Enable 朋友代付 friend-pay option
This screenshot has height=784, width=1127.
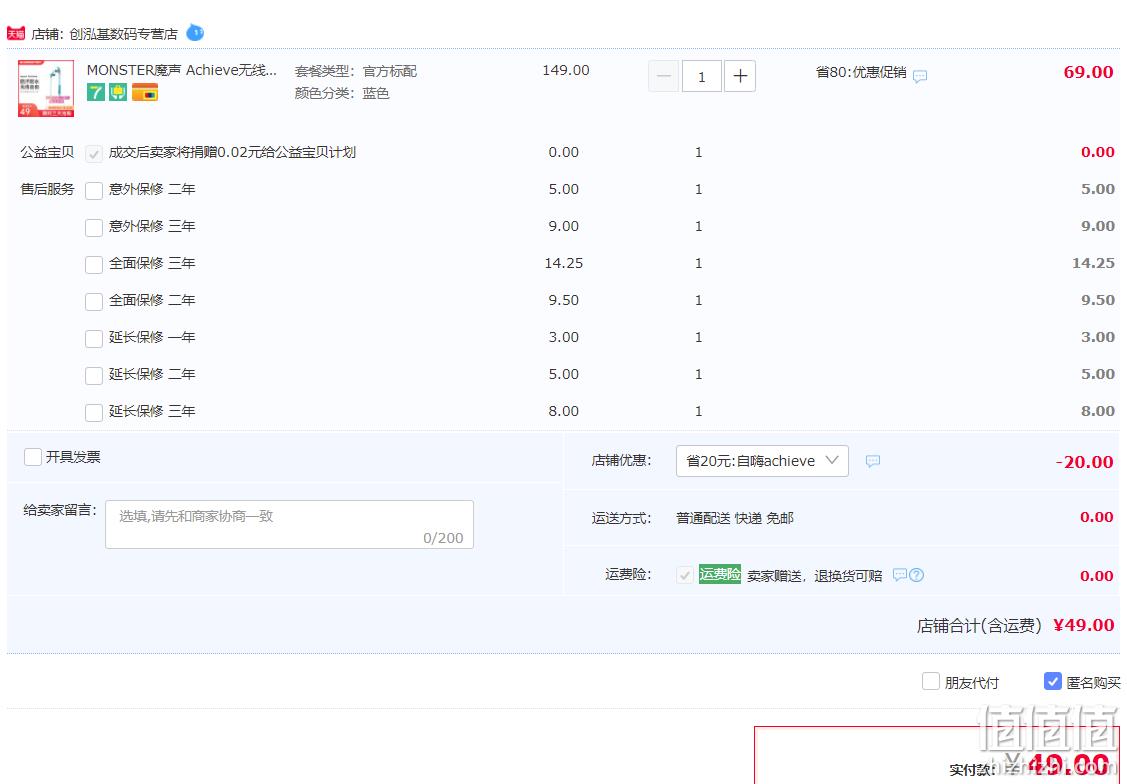tap(931, 681)
